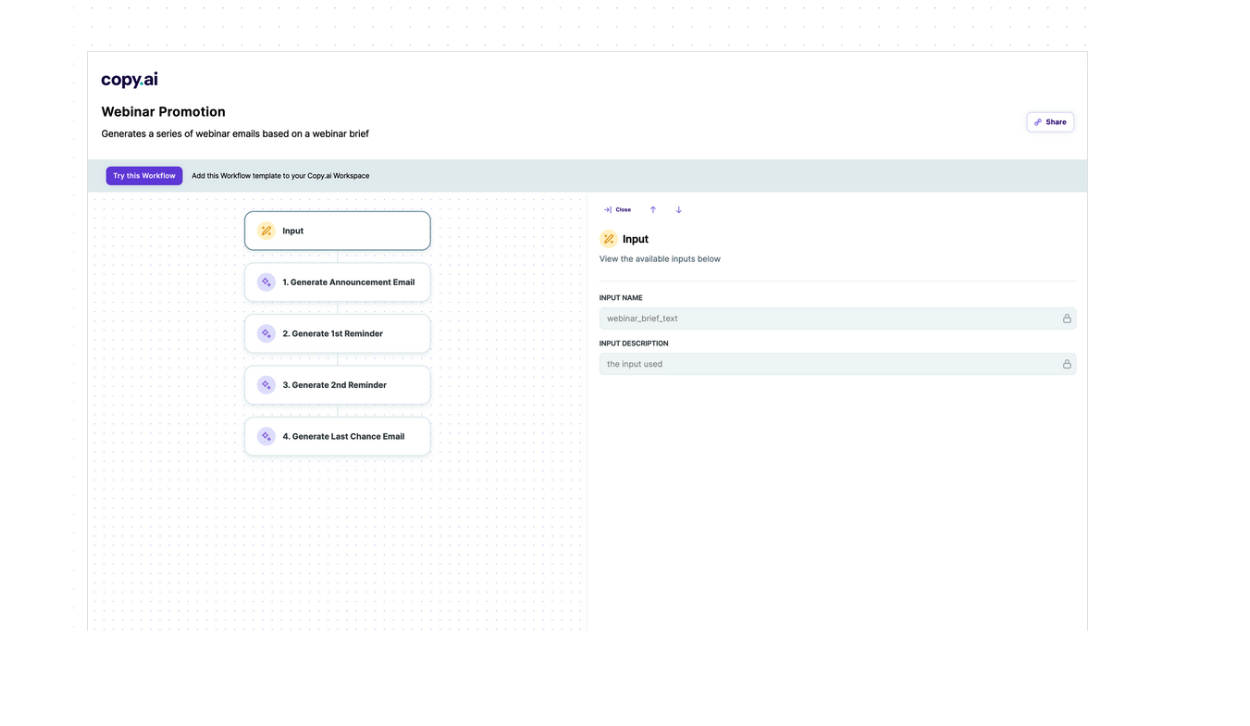Click the webinar_brief_text input name field
Image resolution: width=1250 pixels, height=726 pixels.
point(828,319)
